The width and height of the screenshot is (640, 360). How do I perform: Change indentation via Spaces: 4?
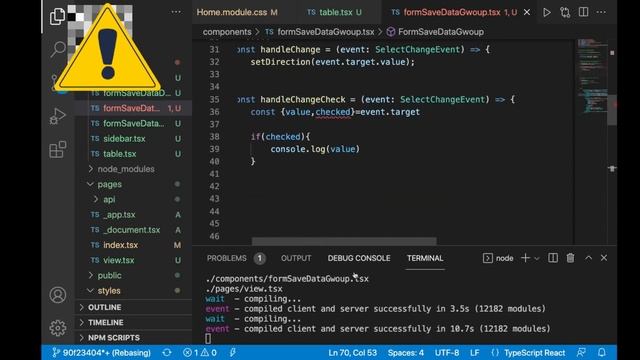(x=406, y=353)
